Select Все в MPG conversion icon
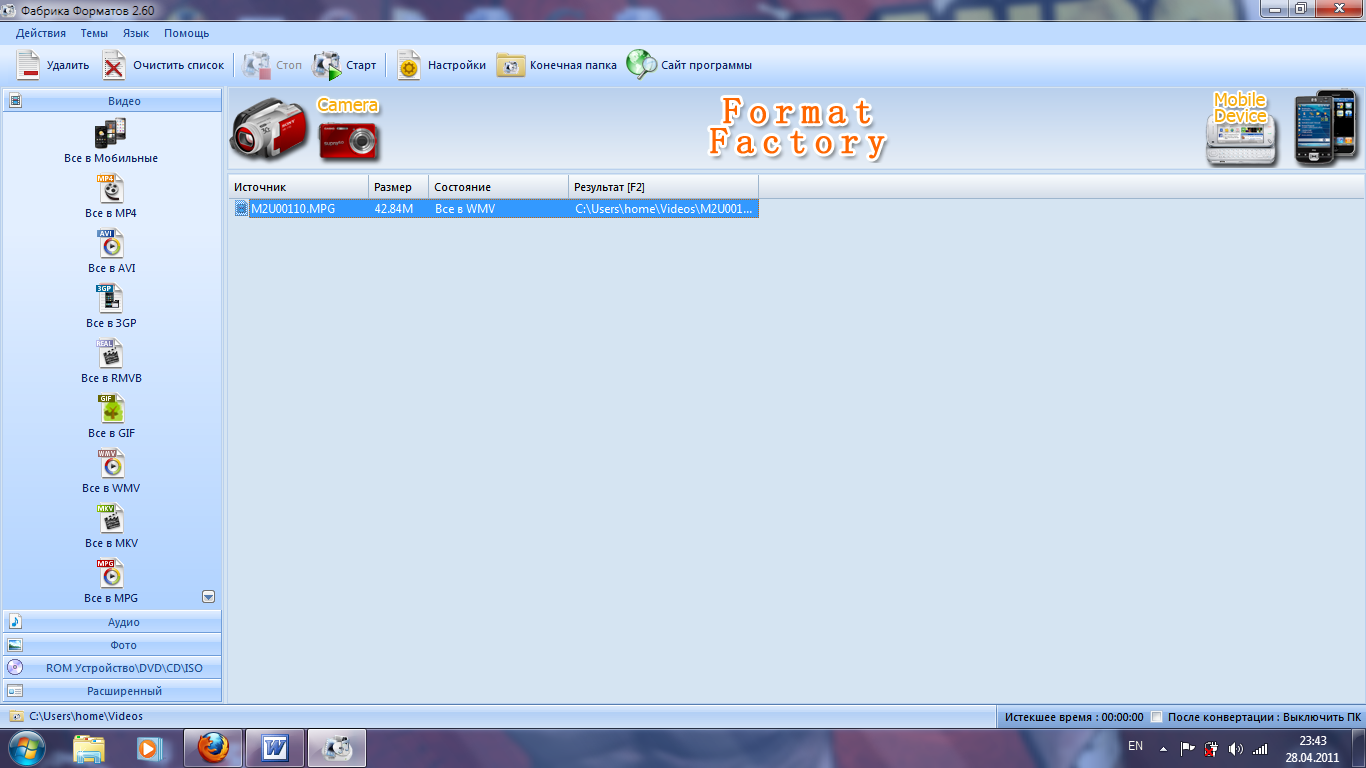 (111, 573)
